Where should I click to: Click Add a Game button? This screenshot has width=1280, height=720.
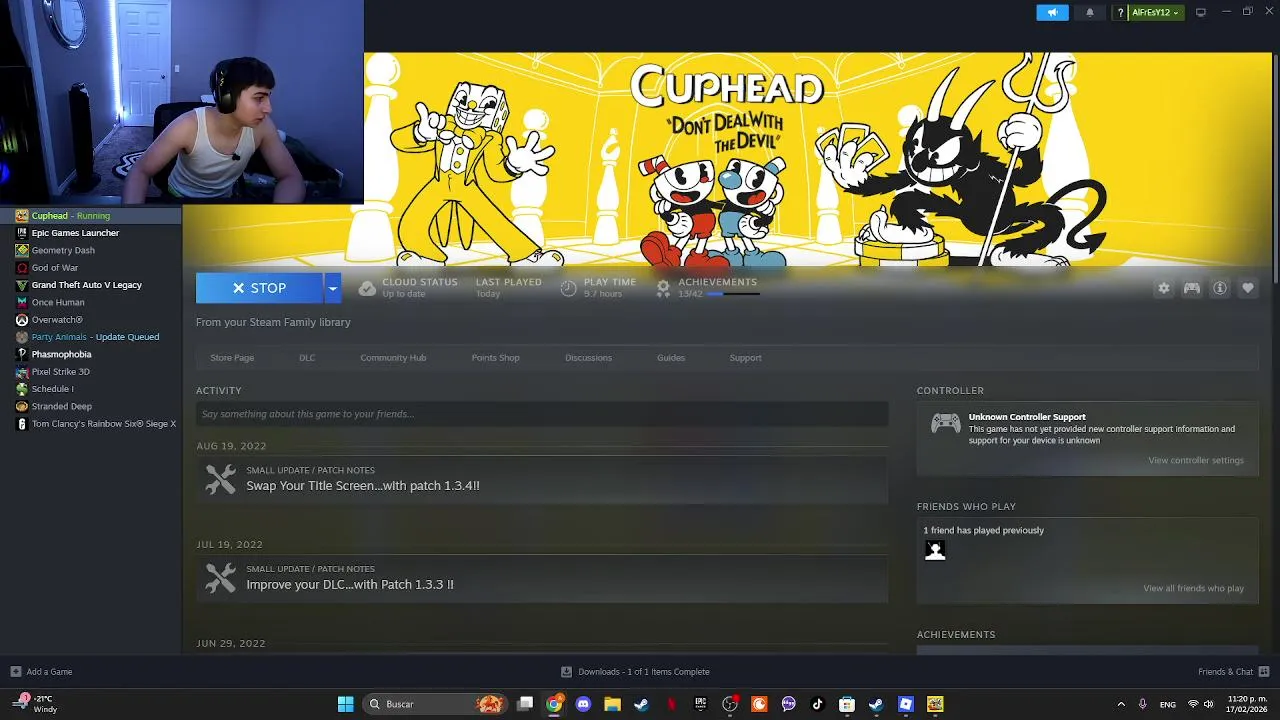(41, 672)
